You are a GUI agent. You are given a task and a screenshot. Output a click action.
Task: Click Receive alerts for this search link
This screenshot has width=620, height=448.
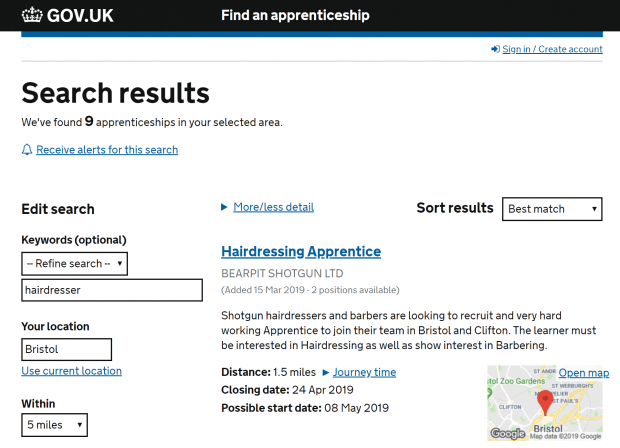click(107, 150)
